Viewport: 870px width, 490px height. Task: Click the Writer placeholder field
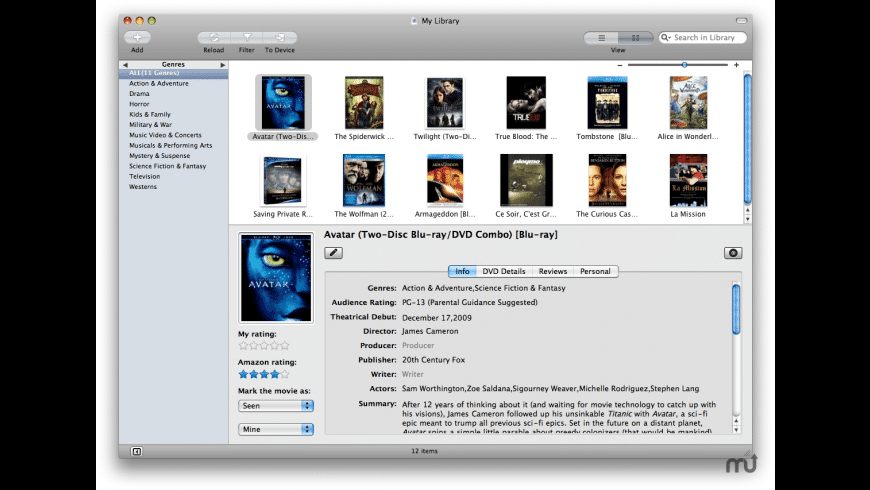(413, 375)
